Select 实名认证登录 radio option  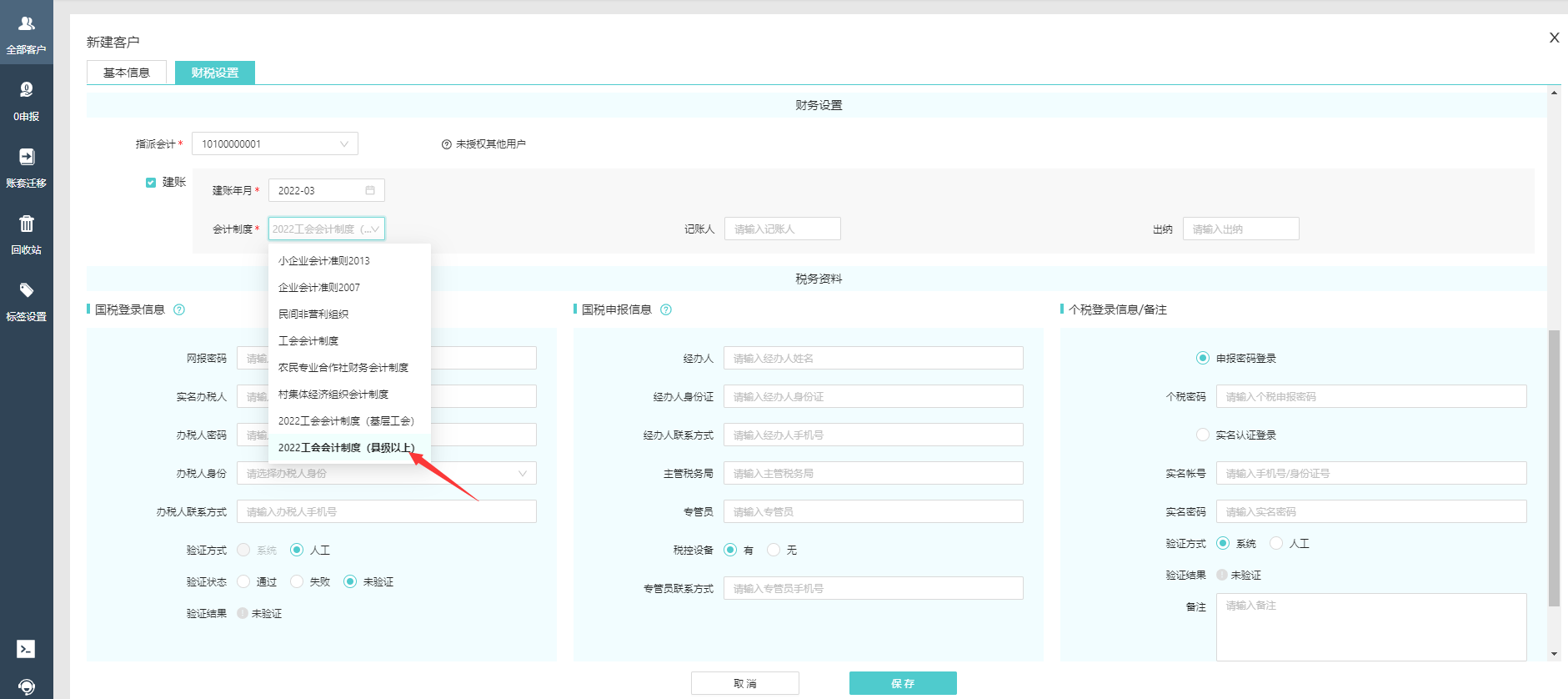pos(1202,435)
